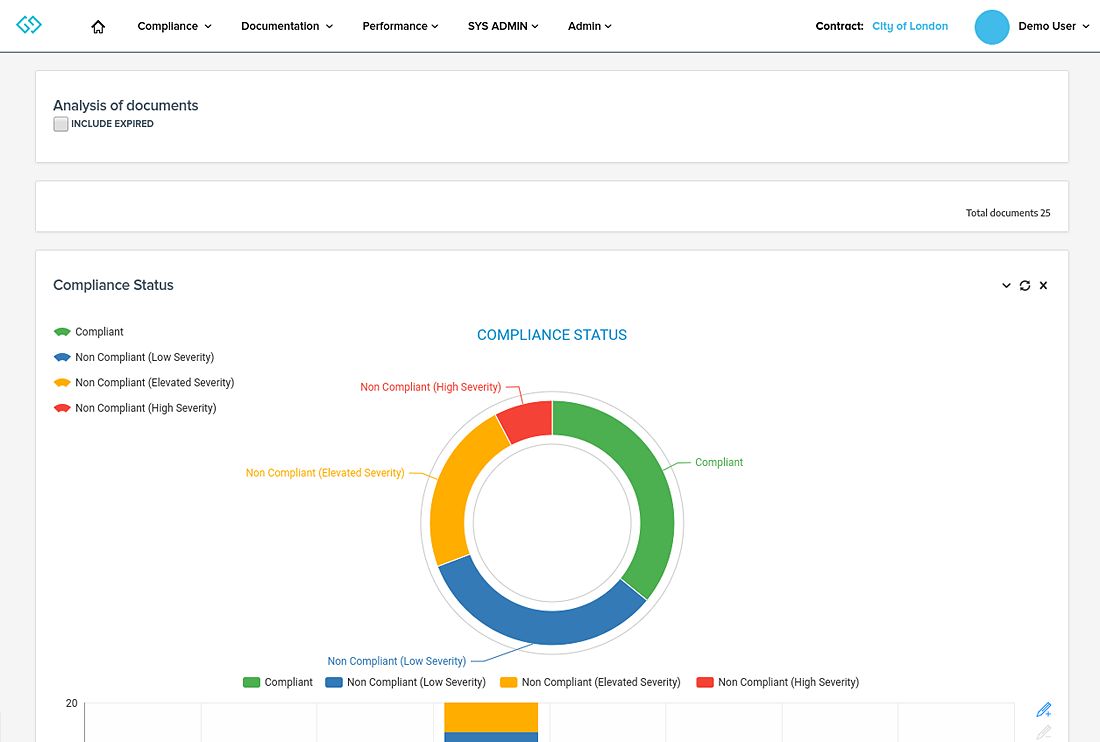Toggle Non Compliant (Low Severity) in bottom legend
Screen dimensions: 1100x742
point(404,682)
